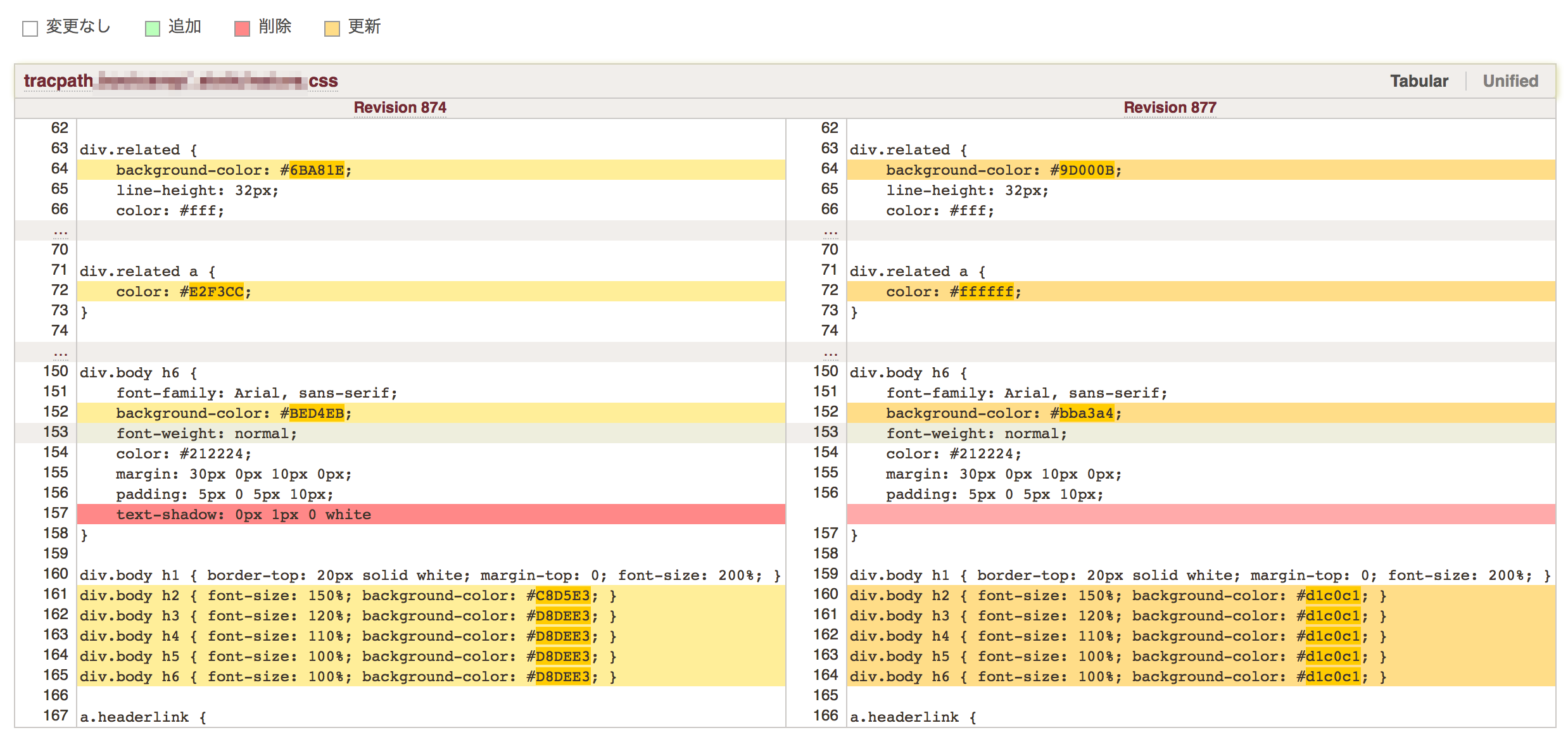Click the css filename link in header
Image resolution: width=1568 pixels, height=742 pixels.
(323, 81)
